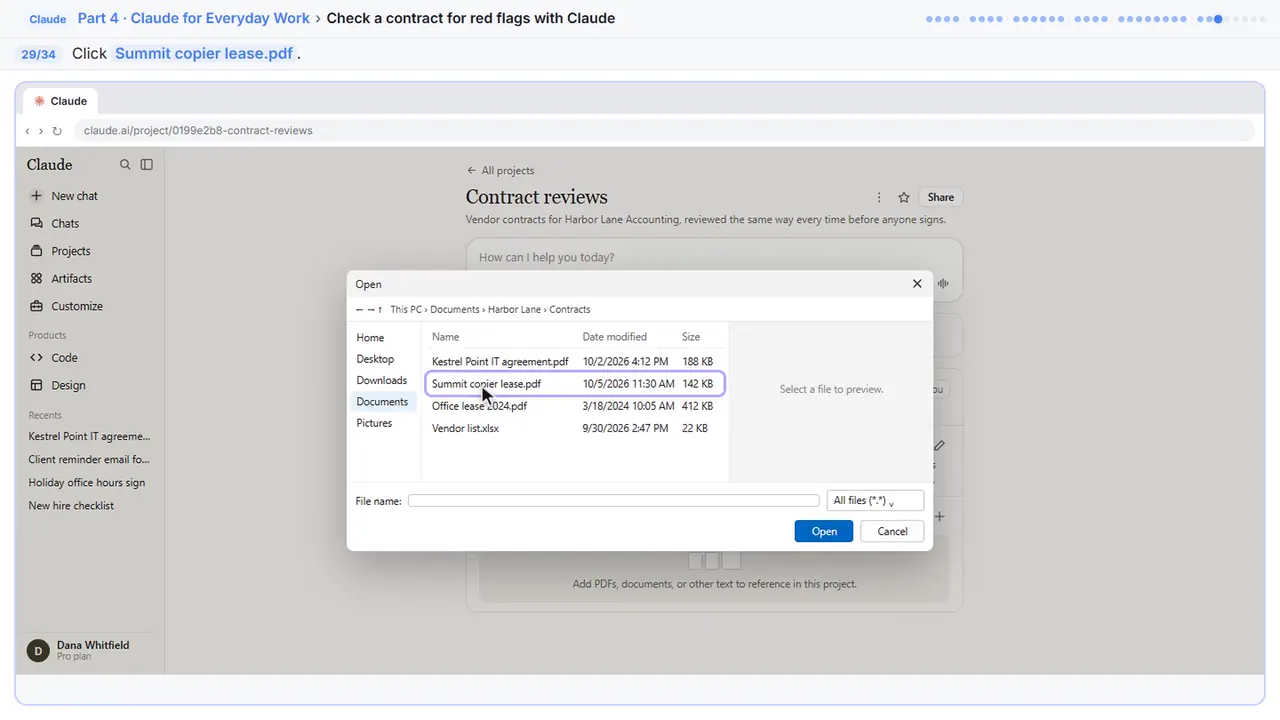This screenshot has width=1280, height=720.
Task: Select Documents in dialog navigation pane
Action: (382, 402)
